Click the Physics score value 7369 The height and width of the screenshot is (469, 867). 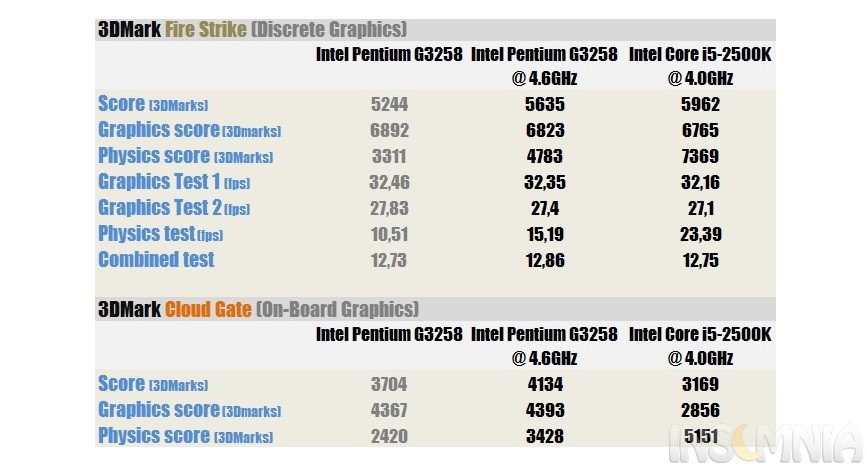click(700, 156)
